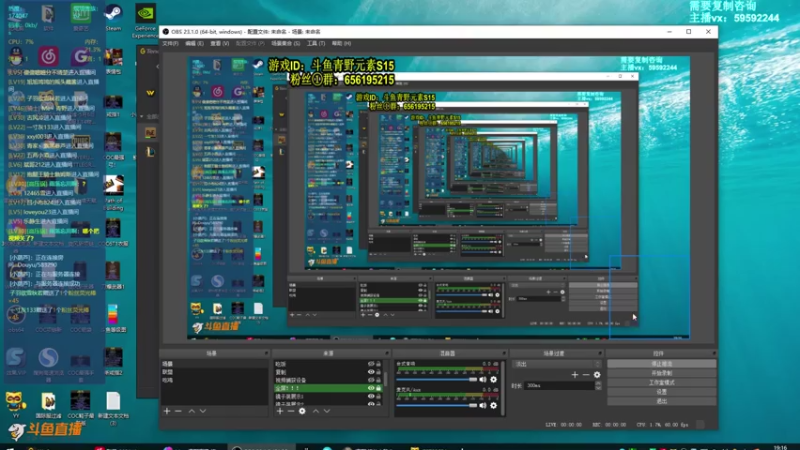Toggle lock on the second source row
The image size is (800, 450).
(379, 372)
